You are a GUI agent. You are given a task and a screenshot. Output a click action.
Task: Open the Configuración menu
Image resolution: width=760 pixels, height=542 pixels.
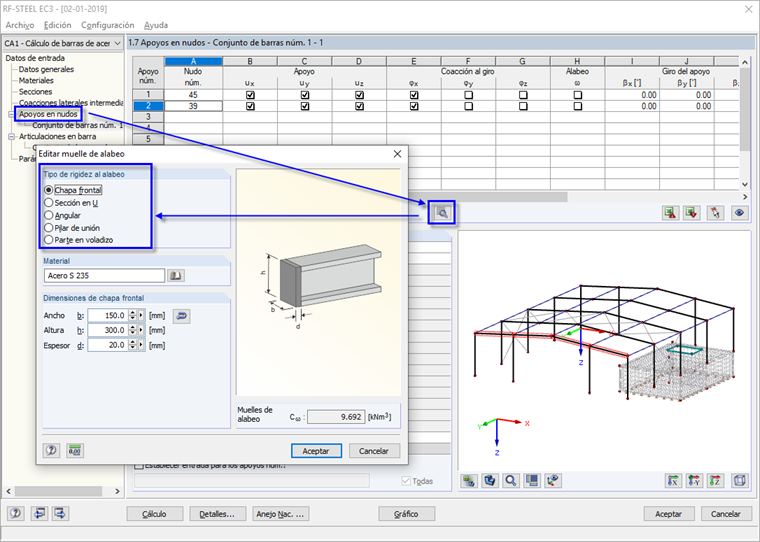(108, 25)
